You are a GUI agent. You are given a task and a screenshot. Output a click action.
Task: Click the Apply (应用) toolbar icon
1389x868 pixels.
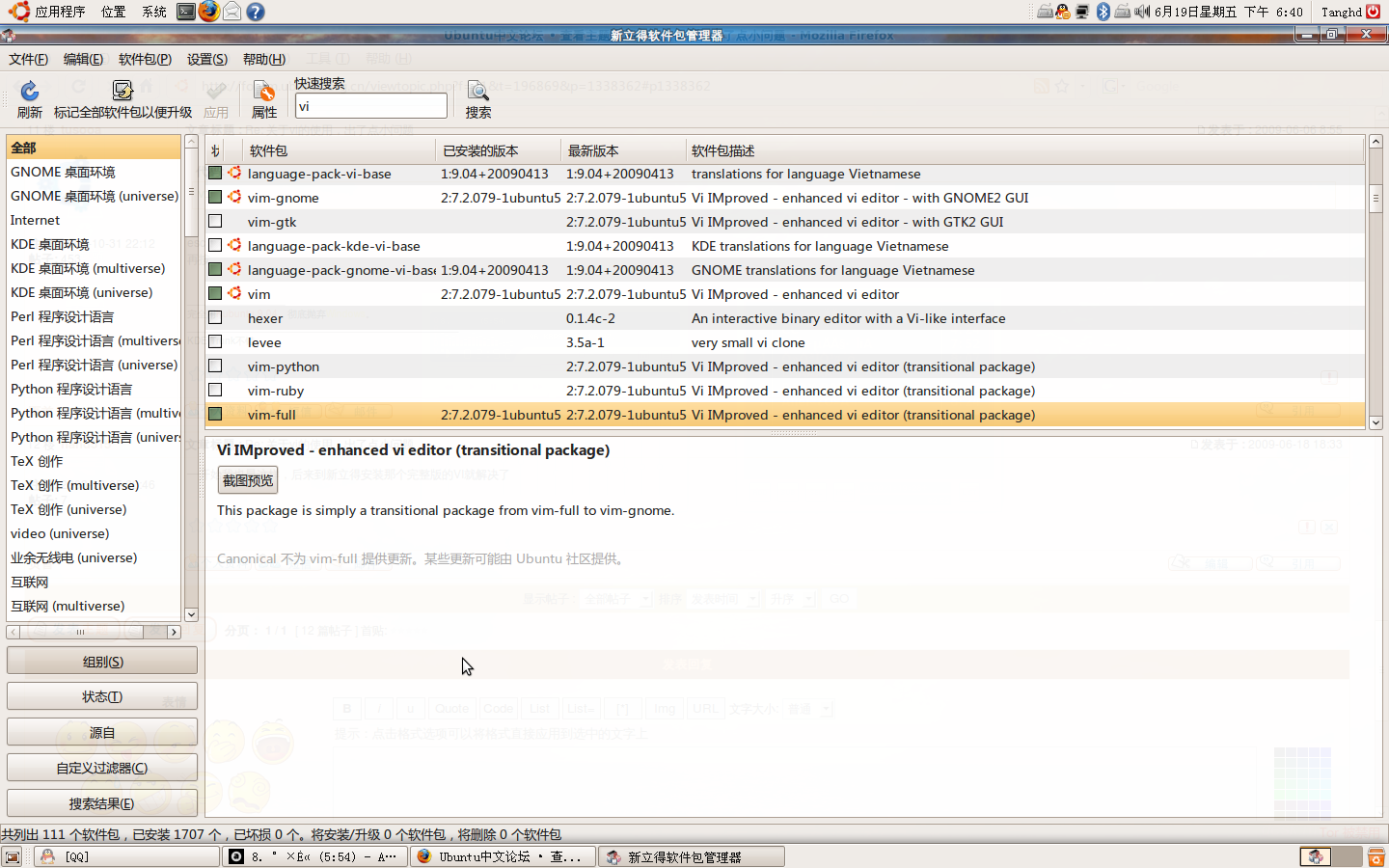(x=216, y=92)
